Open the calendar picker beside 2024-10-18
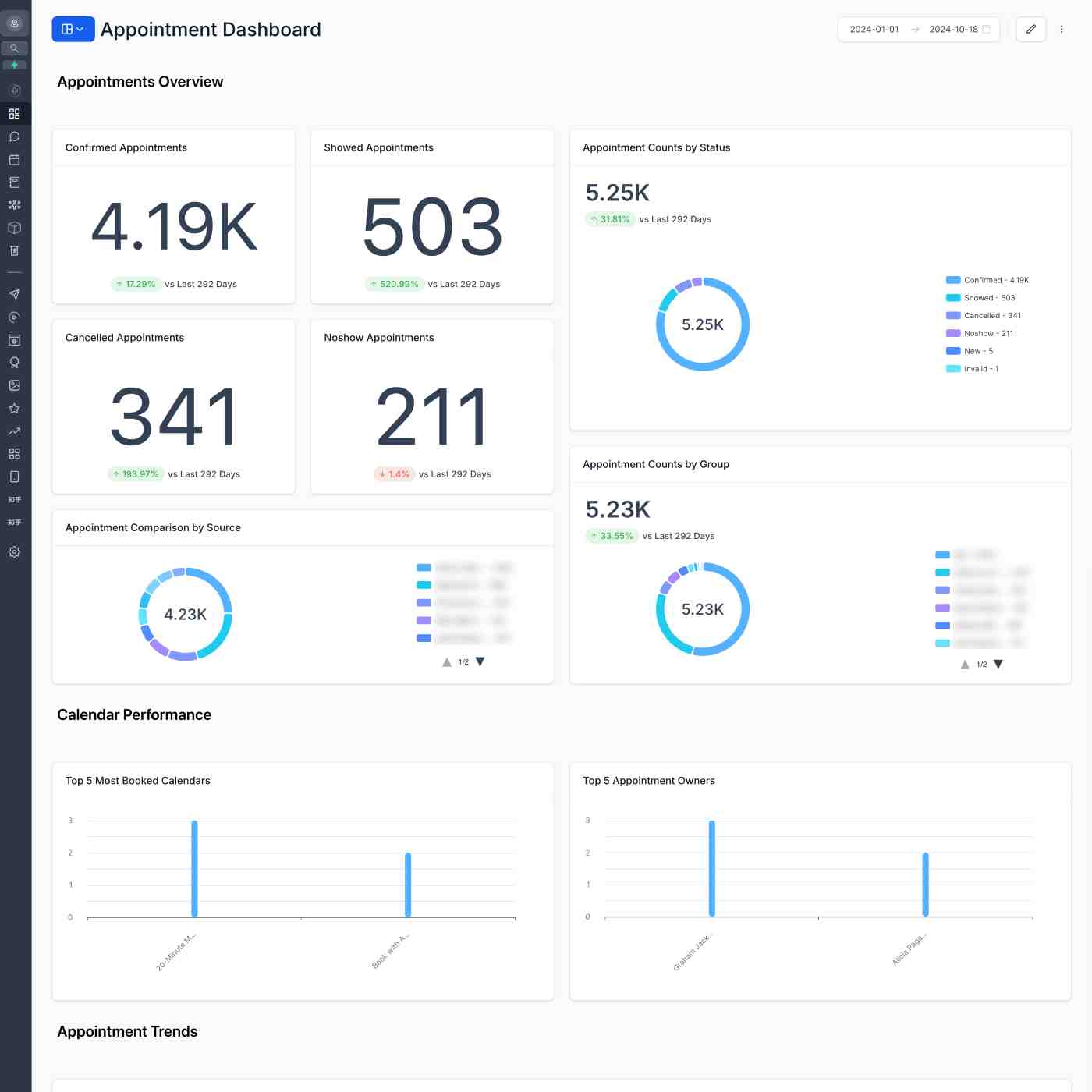Viewport: 1092px width, 1092px height. coord(986,29)
